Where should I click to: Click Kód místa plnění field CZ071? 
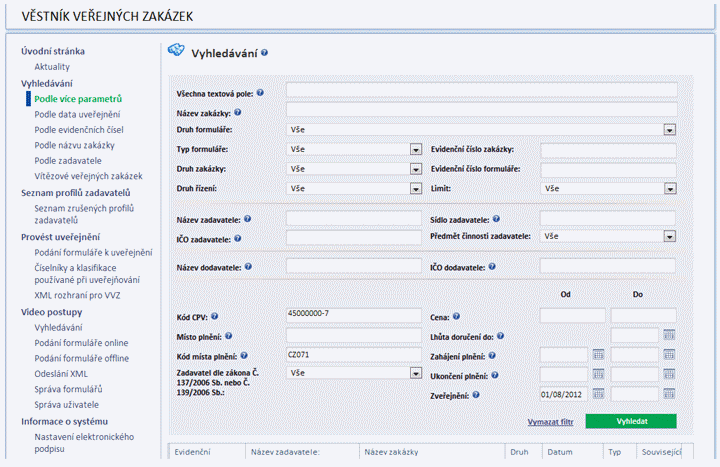point(354,354)
